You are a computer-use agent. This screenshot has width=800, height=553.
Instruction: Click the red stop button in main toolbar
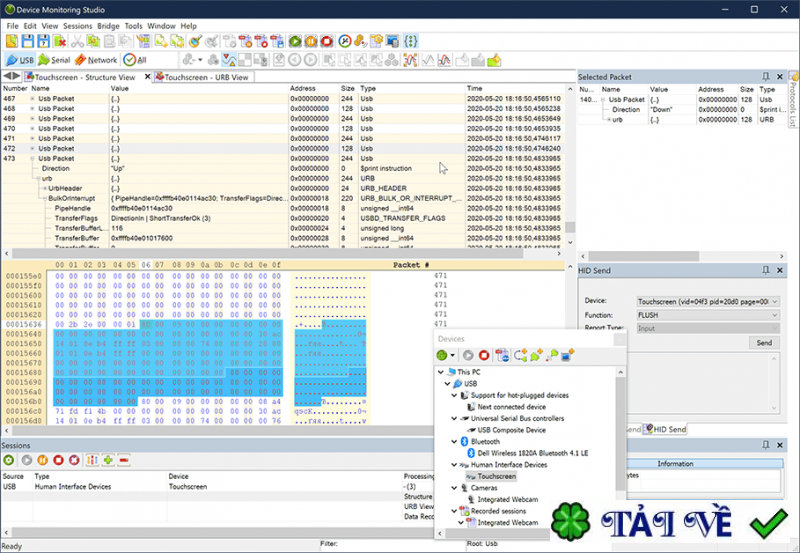327,41
